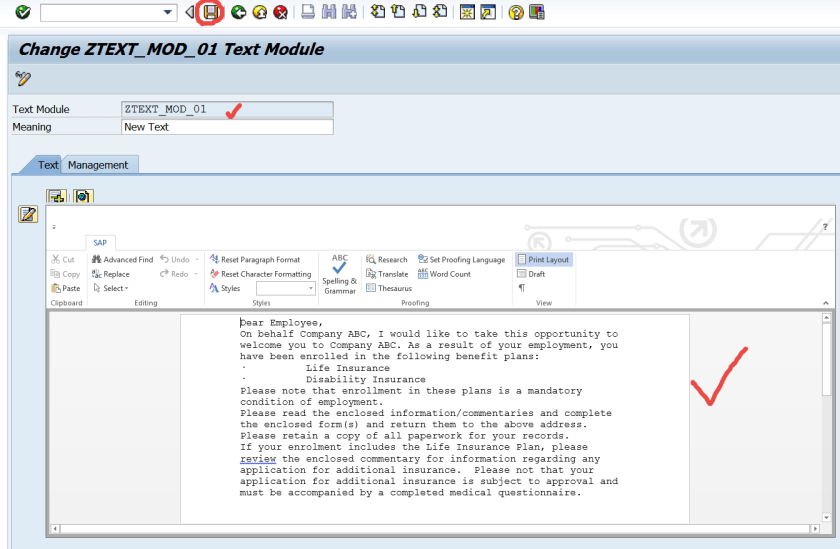The image size is (840, 549).
Task: Click on 'Life Insurance' bullet text
Action: pos(348,368)
